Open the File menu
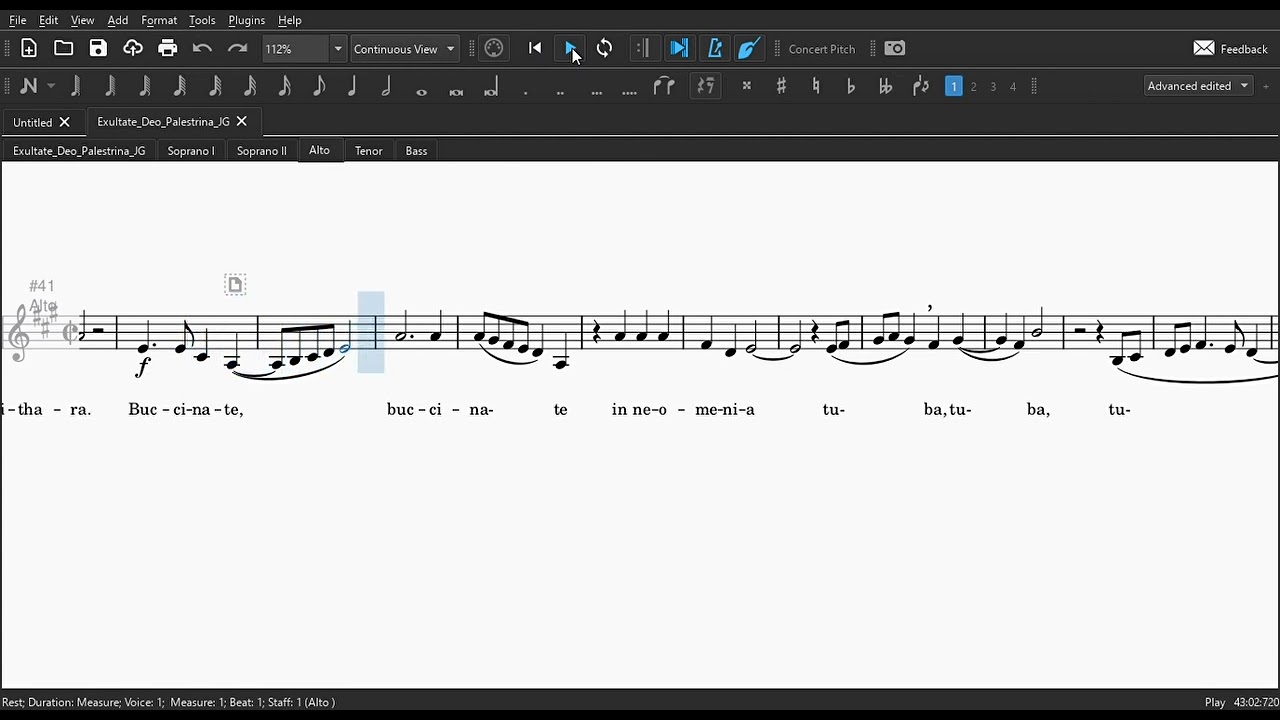 [x=18, y=20]
